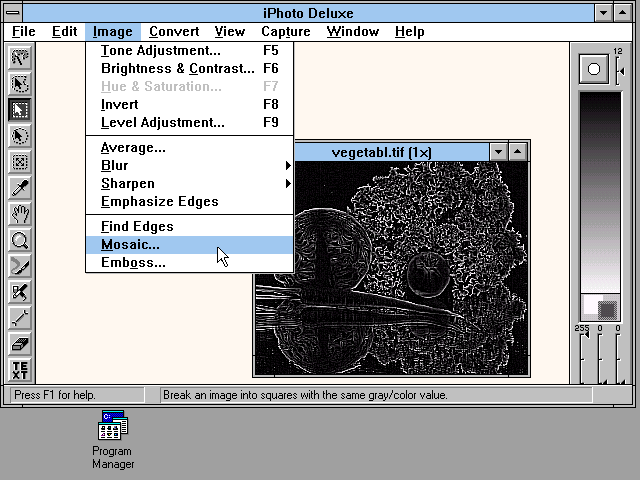640x480 pixels.
Task: Select the eraser tool
Action: click(20, 345)
